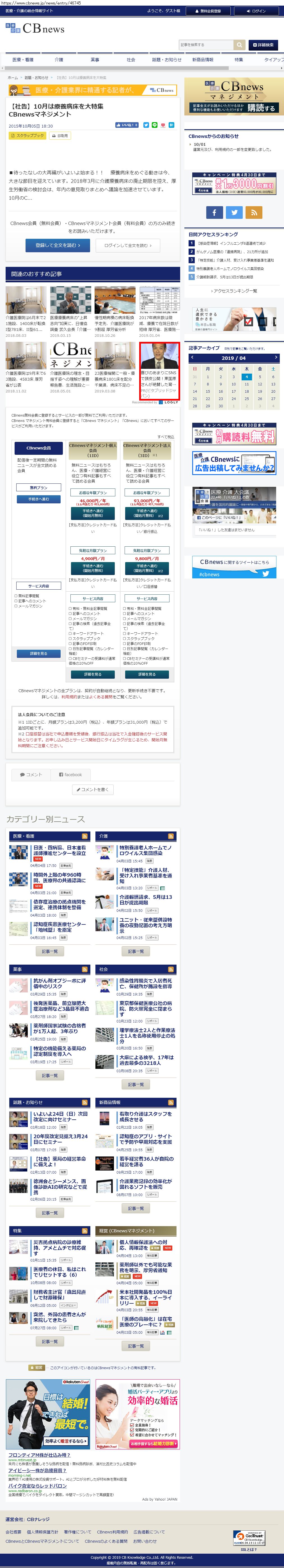Viewport: 284px width, 1568px height.
Task: Click the sidebar RSS feed icon square
Action: [254, 212]
